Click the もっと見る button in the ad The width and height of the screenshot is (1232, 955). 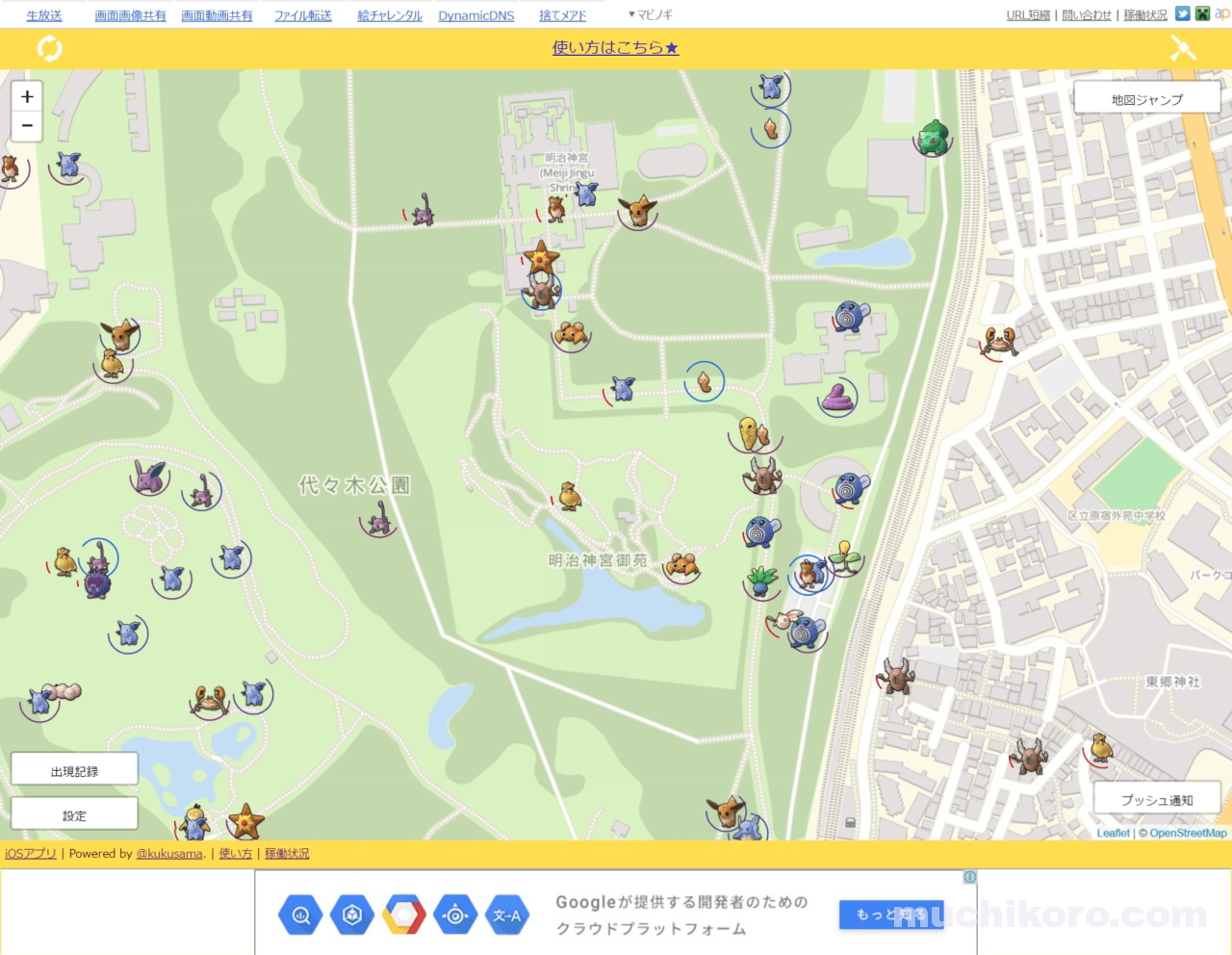tap(891, 915)
